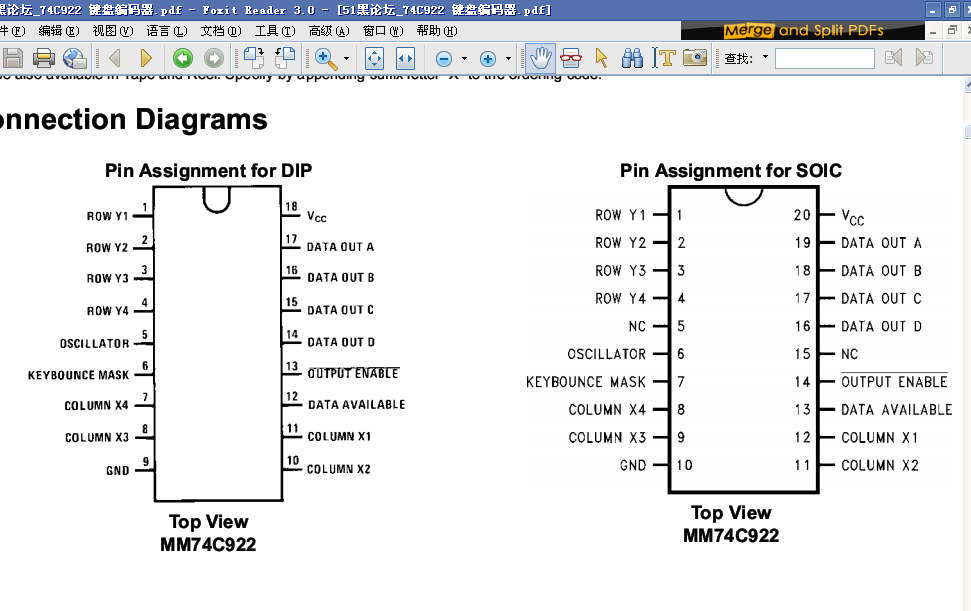Open the 查找 search options dropdown
Screen dimensions: 971x611
click(765, 57)
